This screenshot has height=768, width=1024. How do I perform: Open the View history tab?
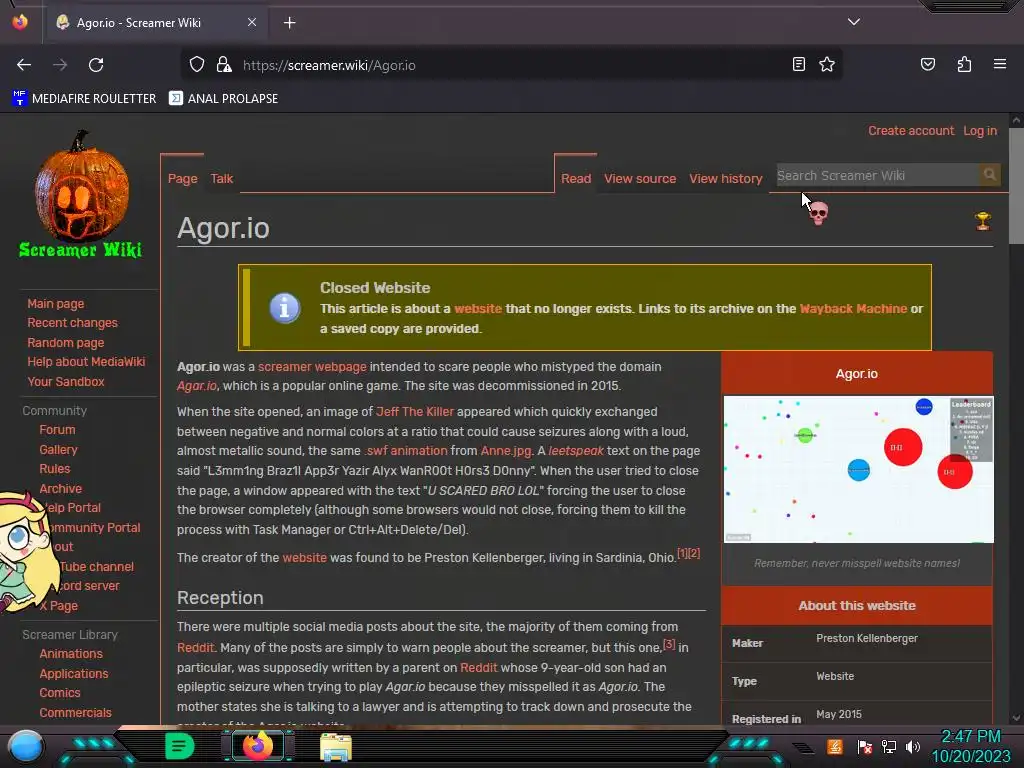point(726,178)
